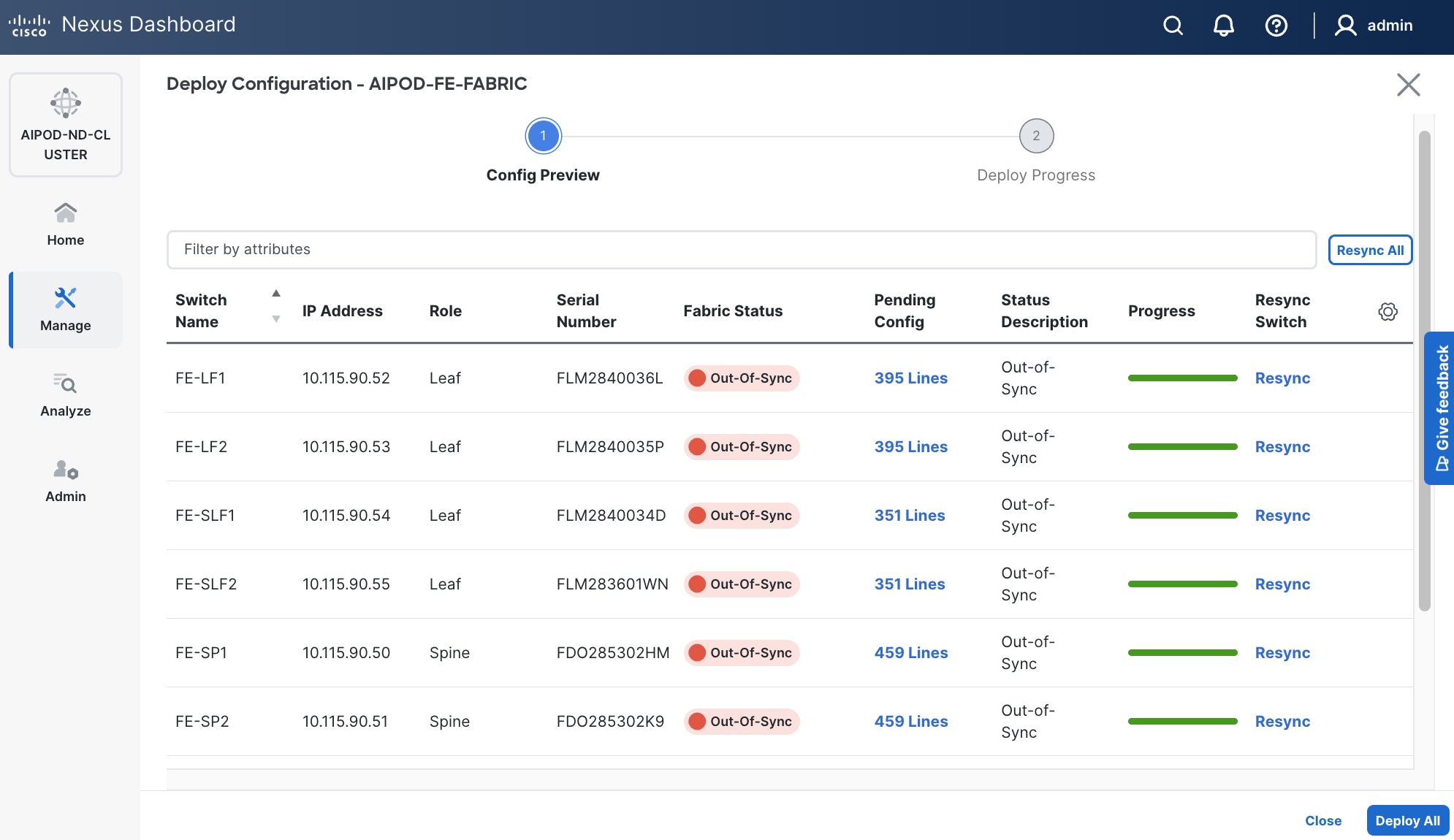
Task: Go to Home in the sidebar
Action: pos(66,224)
